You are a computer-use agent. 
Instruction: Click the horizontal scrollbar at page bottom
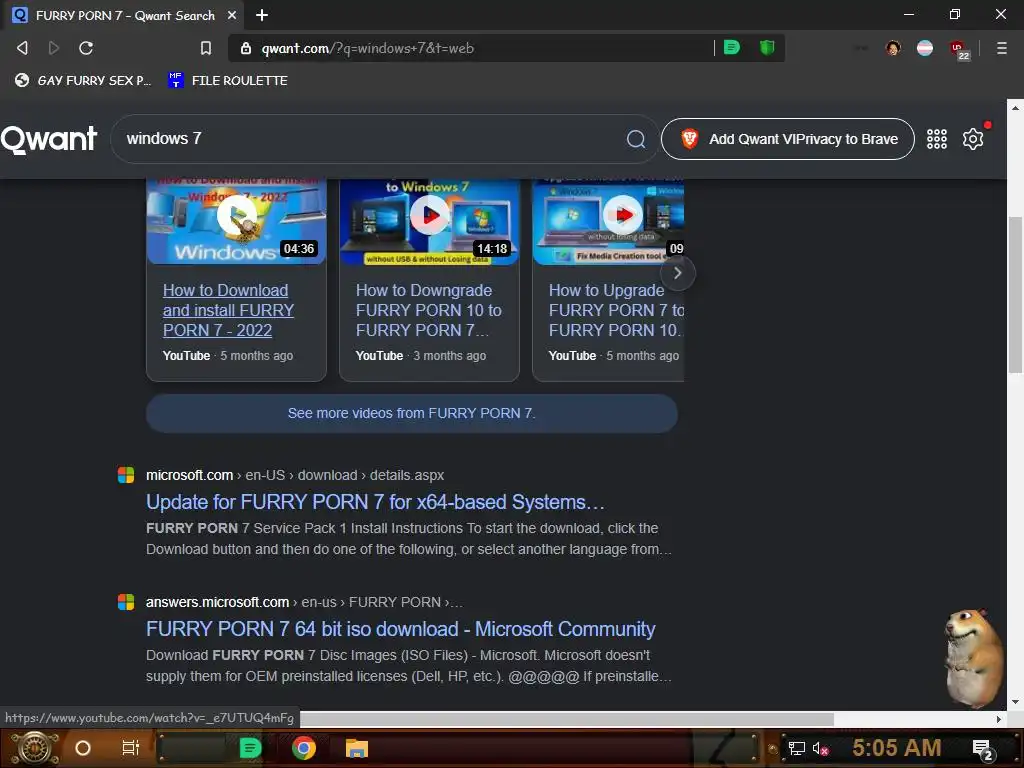566,719
